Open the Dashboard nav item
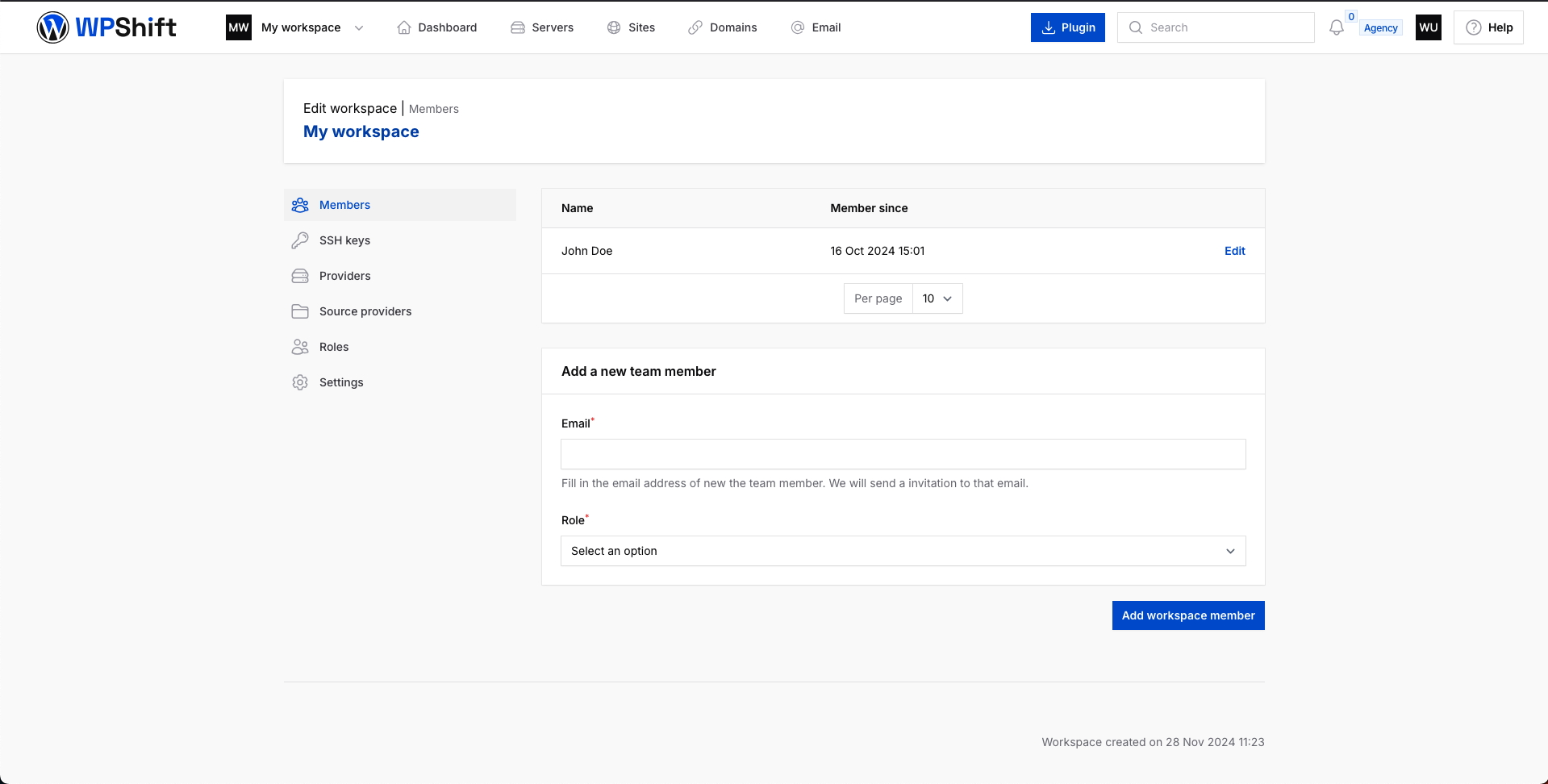 click(x=437, y=27)
